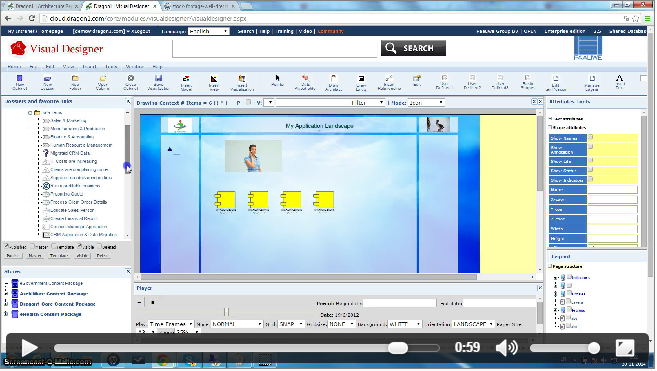
Task: Toggle the Page system checkbox in legend
Action: 550,266
